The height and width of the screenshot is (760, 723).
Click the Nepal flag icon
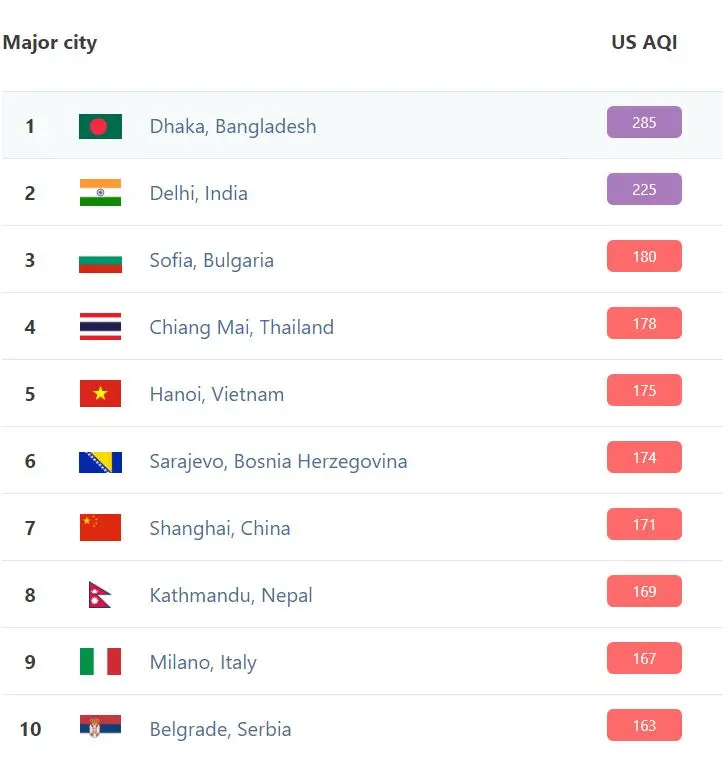tap(100, 595)
